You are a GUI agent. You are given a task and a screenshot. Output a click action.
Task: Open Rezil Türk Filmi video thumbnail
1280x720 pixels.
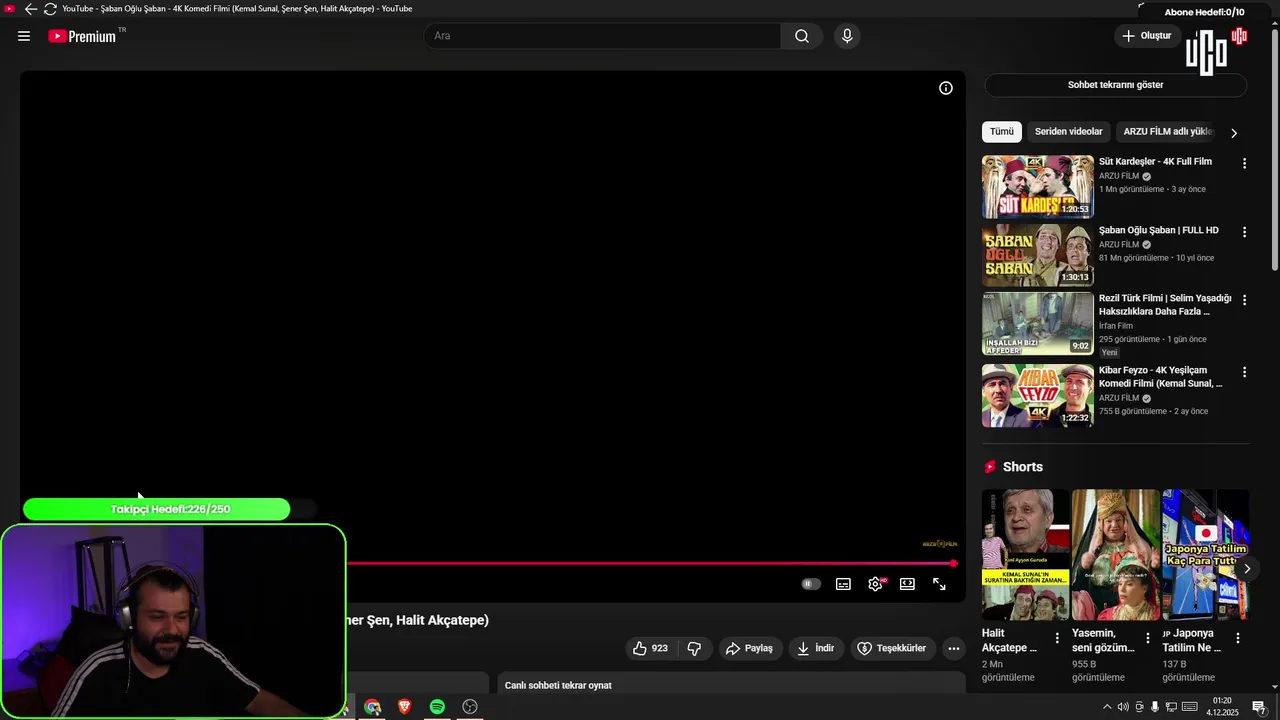point(1038,323)
